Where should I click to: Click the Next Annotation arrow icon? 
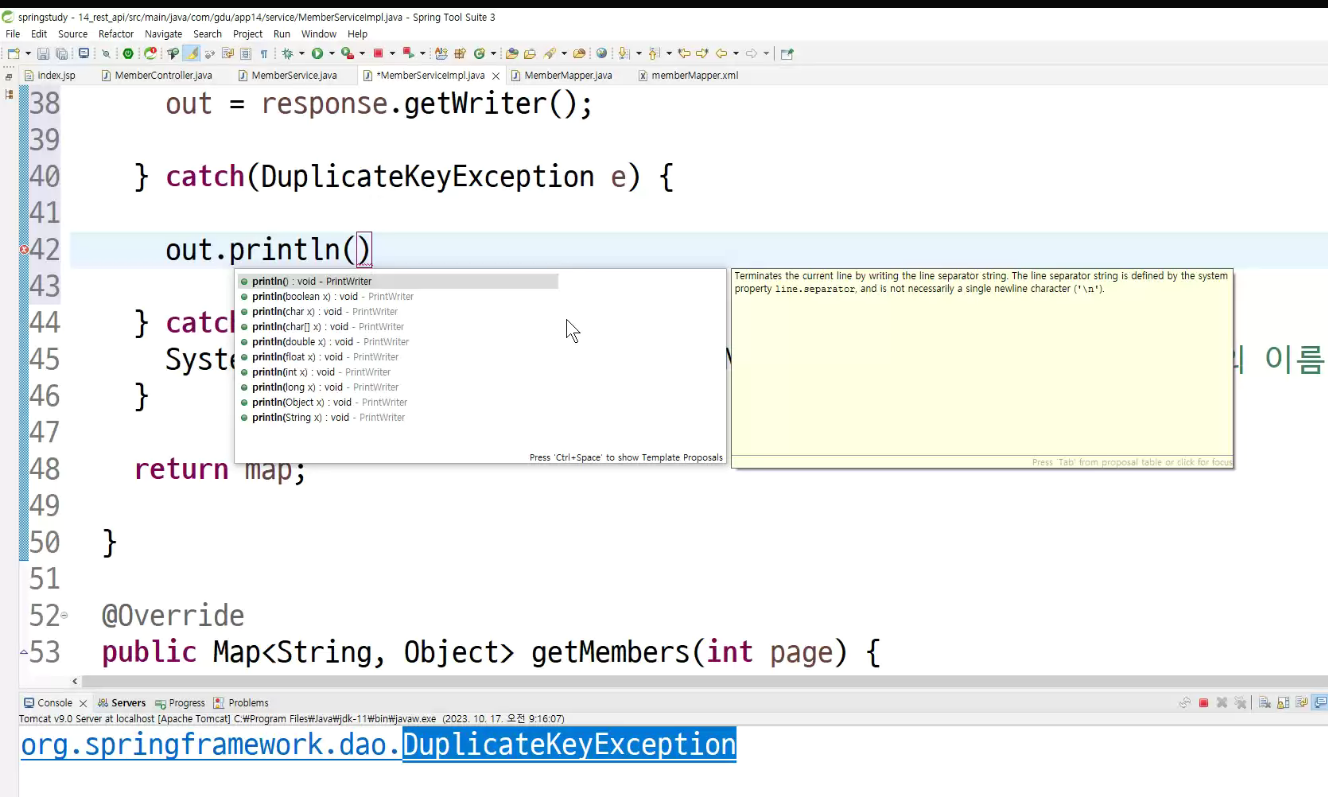coord(623,54)
